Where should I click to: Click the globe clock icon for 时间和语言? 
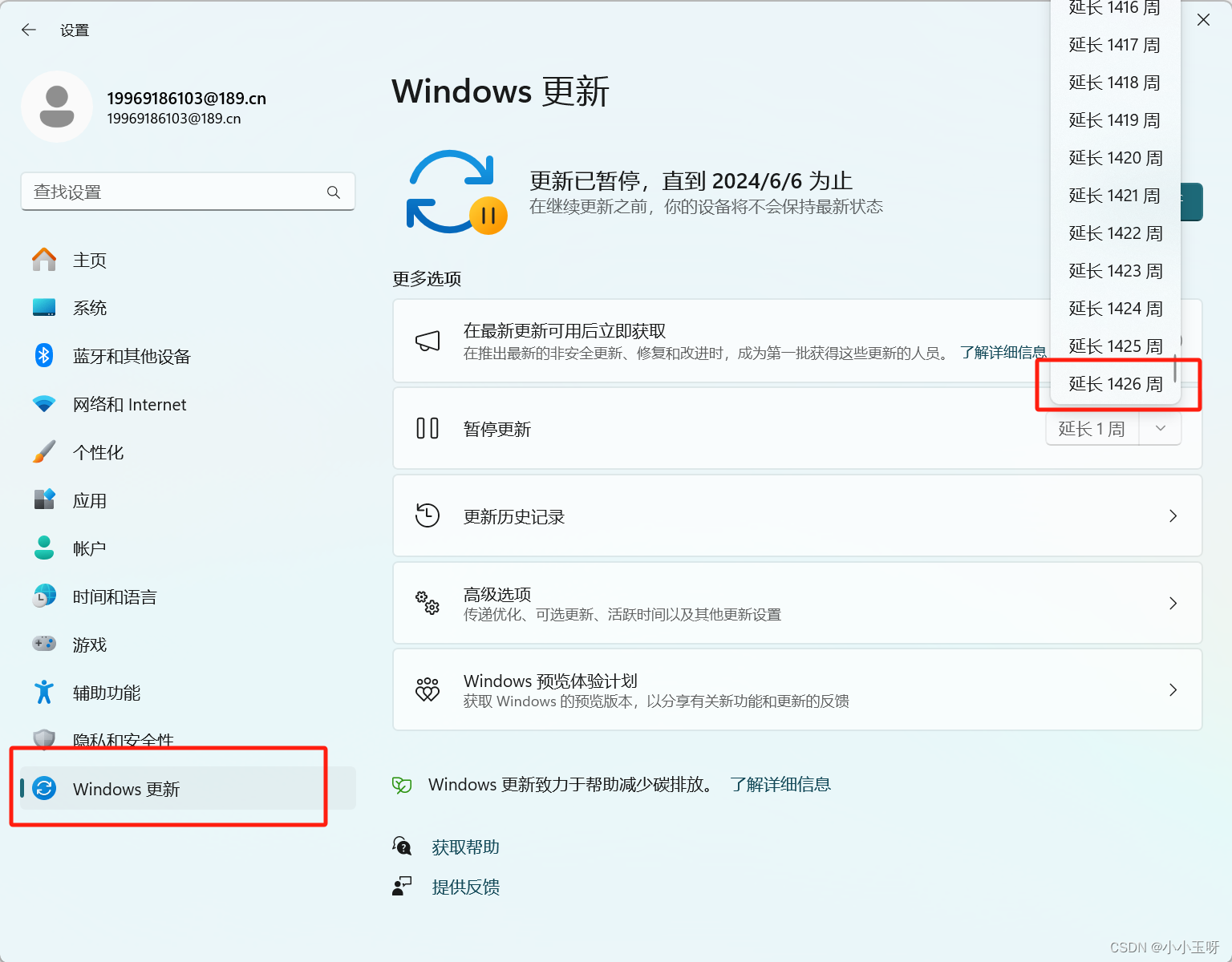[44, 596]
